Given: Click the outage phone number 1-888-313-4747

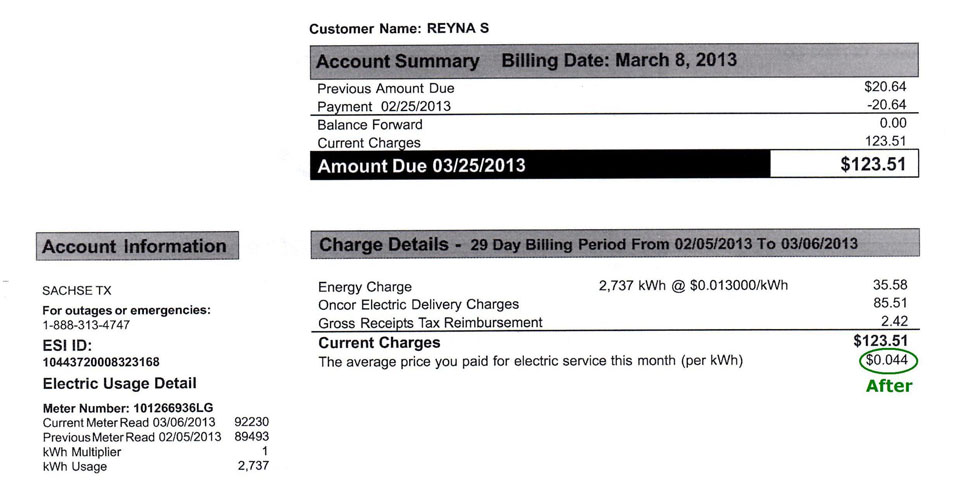Looking at the screenshot, I should (x=86, y=325).
